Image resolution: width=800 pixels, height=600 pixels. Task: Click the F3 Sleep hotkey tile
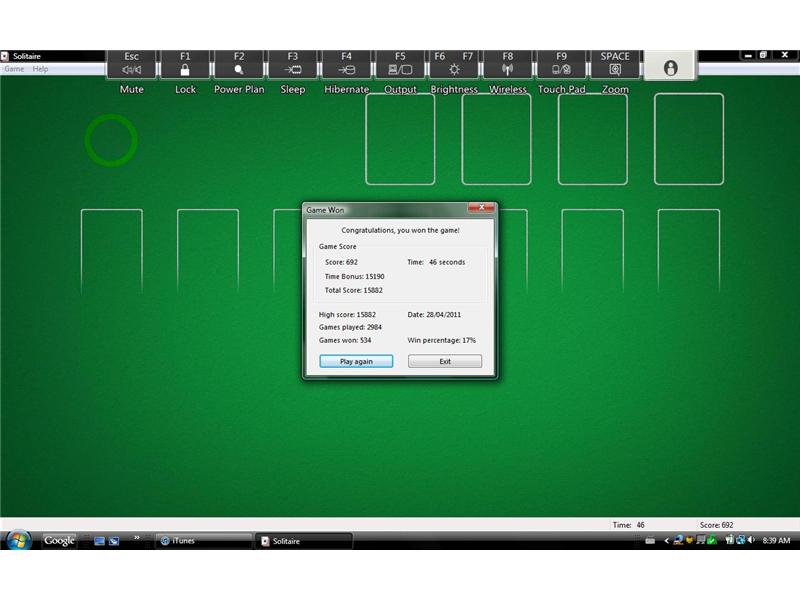tap(292, 64)
